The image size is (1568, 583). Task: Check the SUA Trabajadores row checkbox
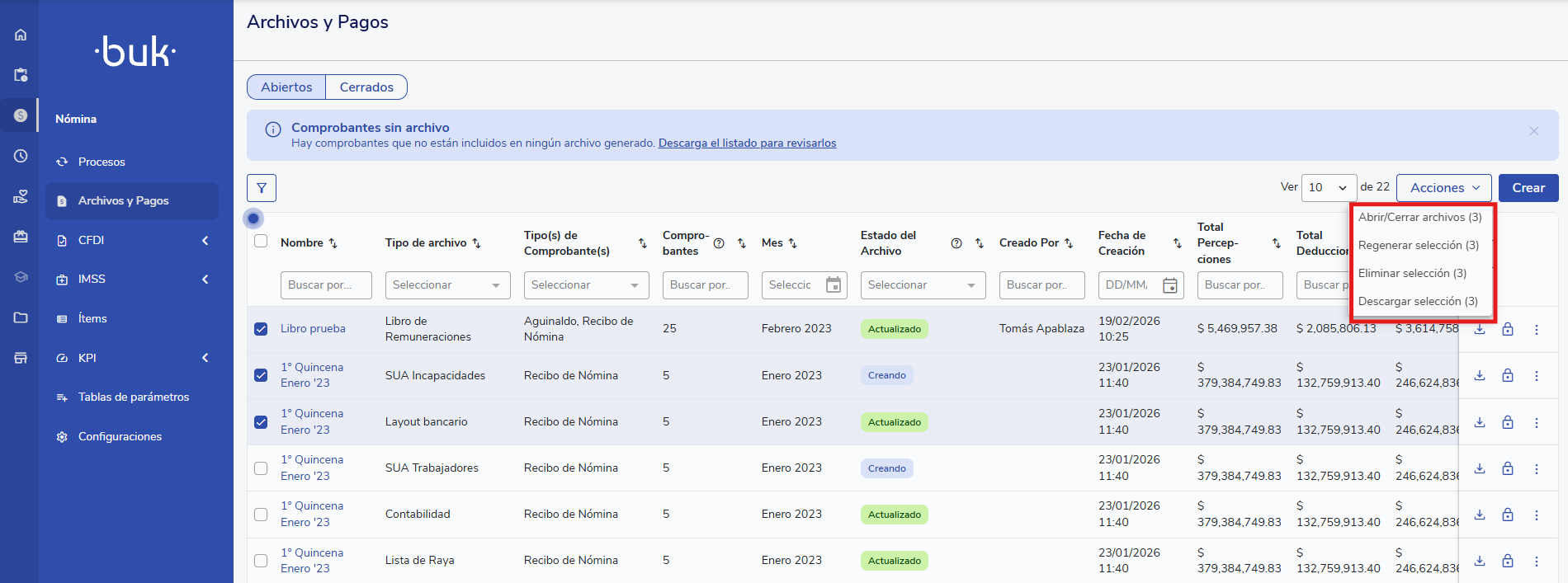[x=261, y=468]
